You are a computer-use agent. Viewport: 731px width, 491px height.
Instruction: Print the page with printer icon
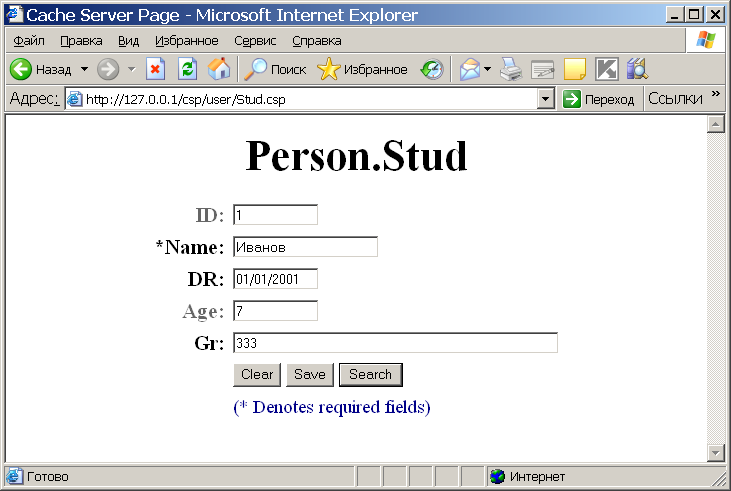point(511,69)
